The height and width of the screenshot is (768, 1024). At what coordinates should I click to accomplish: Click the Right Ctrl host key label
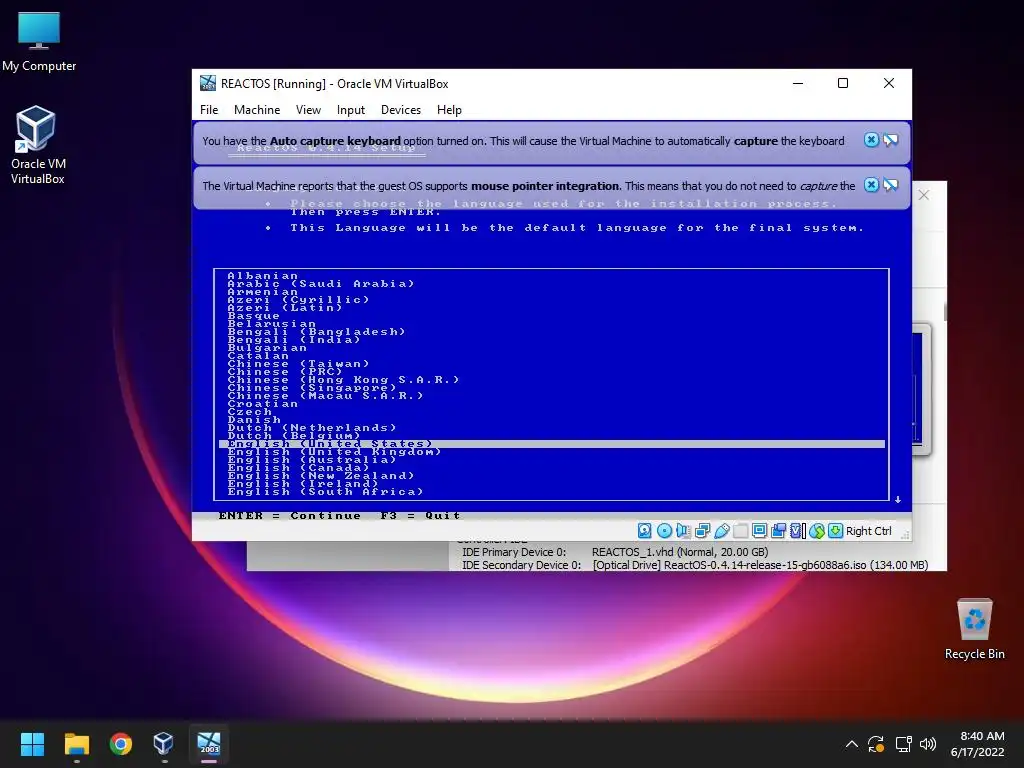pyautogui.click(x=869, y=531)
